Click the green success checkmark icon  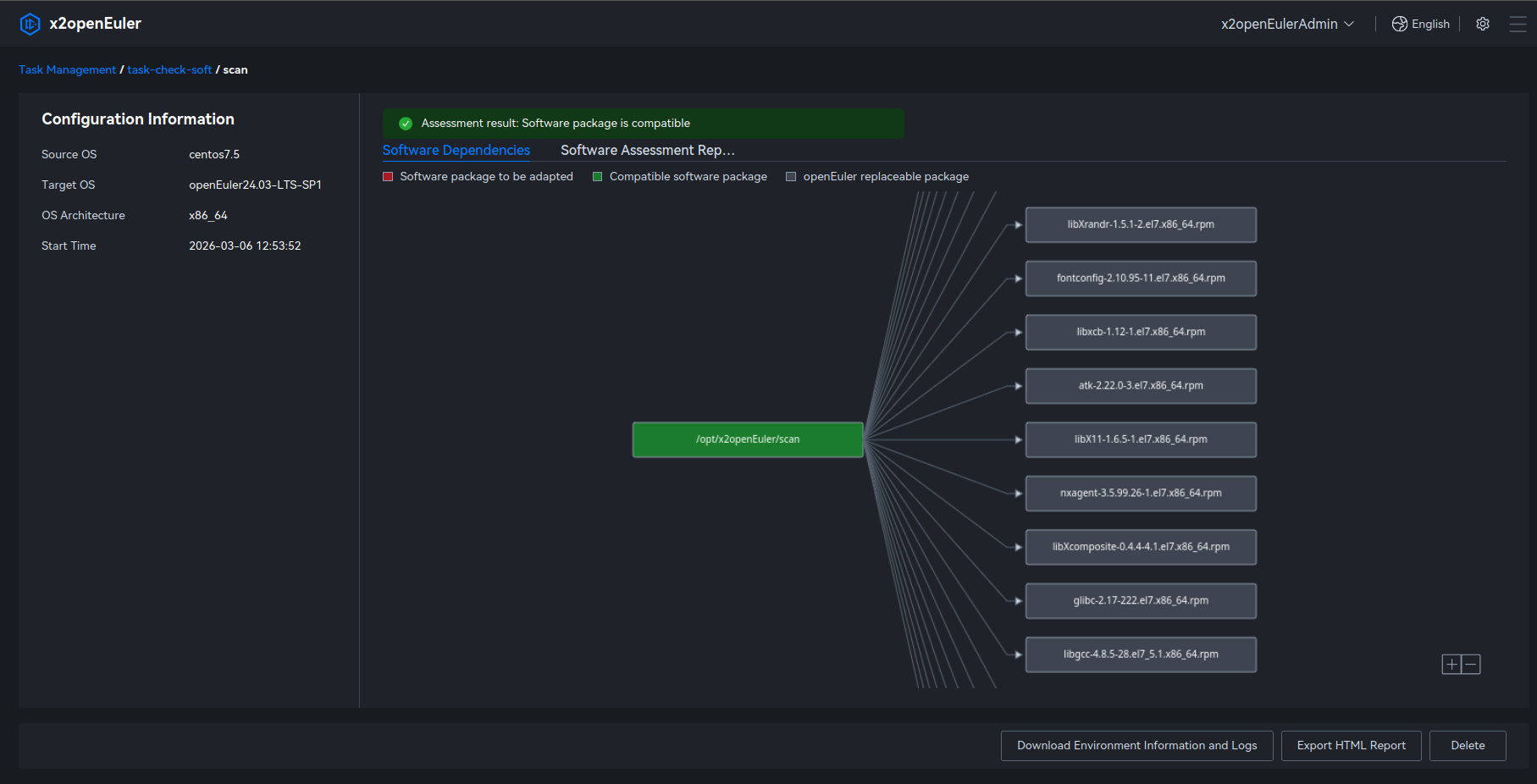(x=406, y=124)
